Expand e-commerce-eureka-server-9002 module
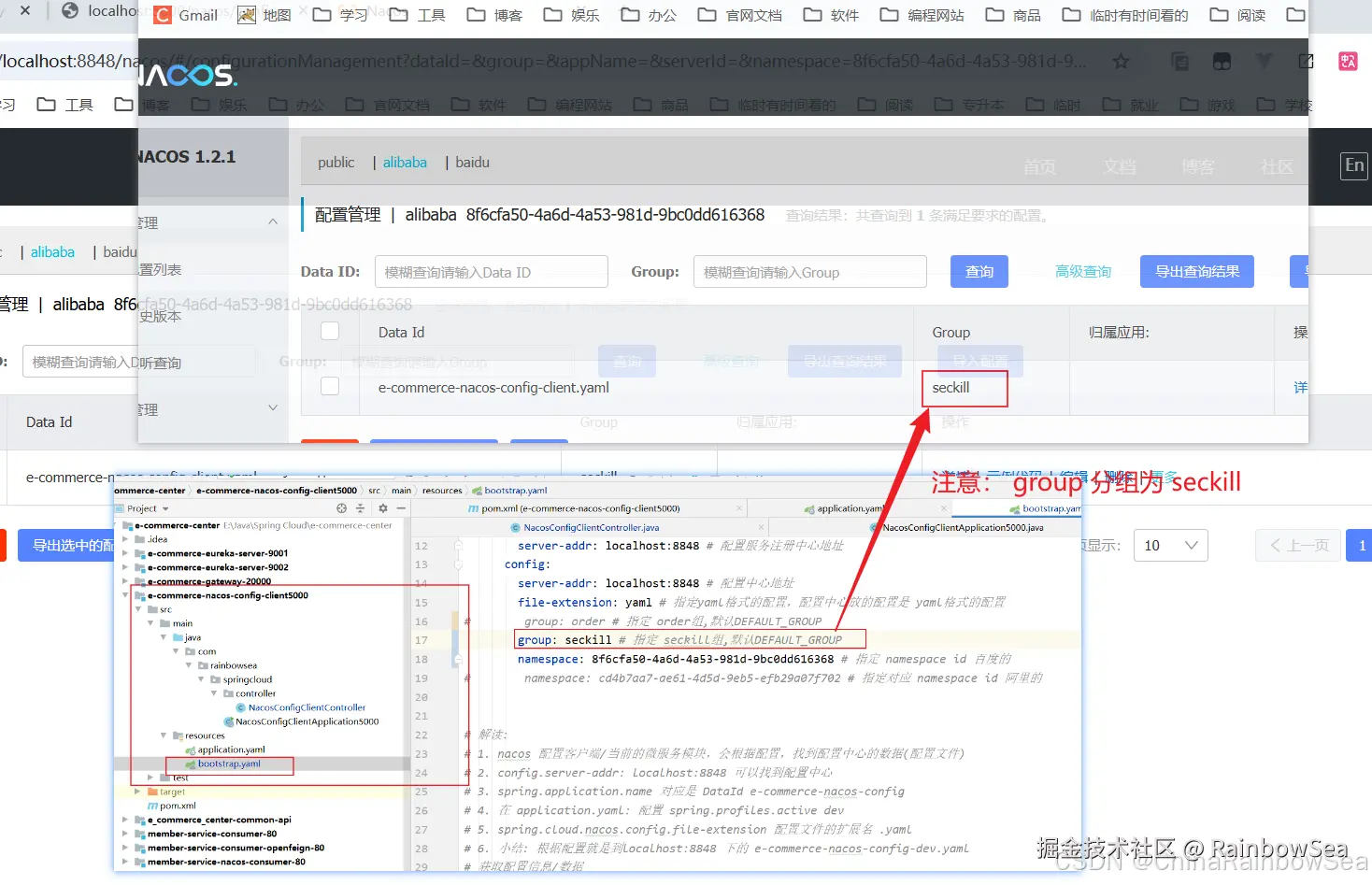 click(x=125, y=567)
